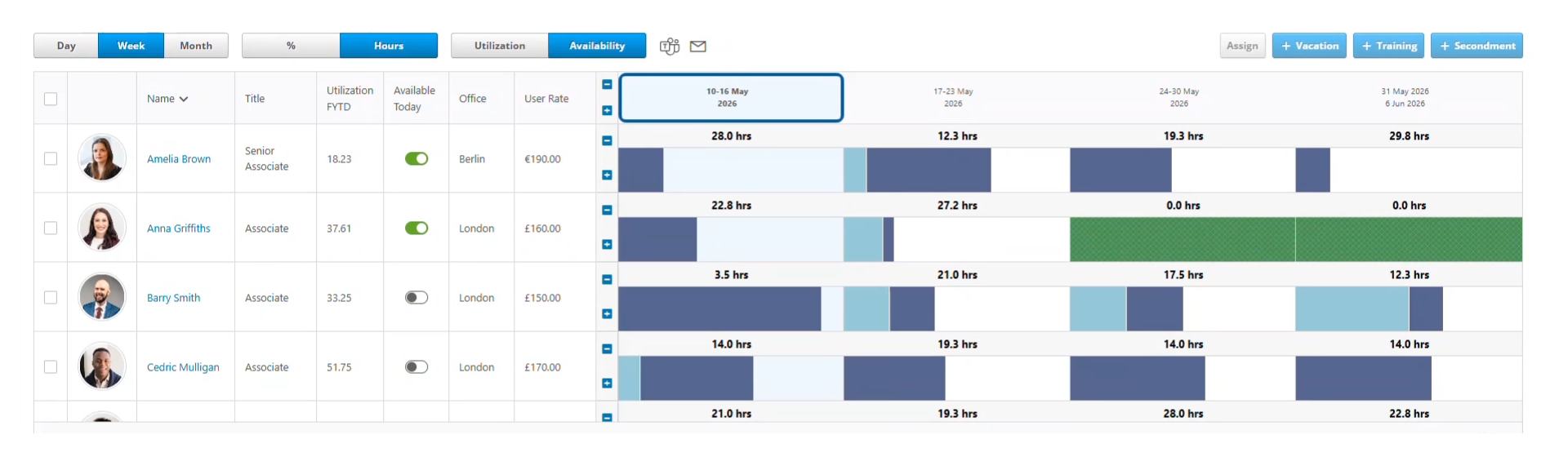Screen dimensions: 1568x457
Task: Click the Utilization FYTD column header
Action: click(x=350, y=99)
